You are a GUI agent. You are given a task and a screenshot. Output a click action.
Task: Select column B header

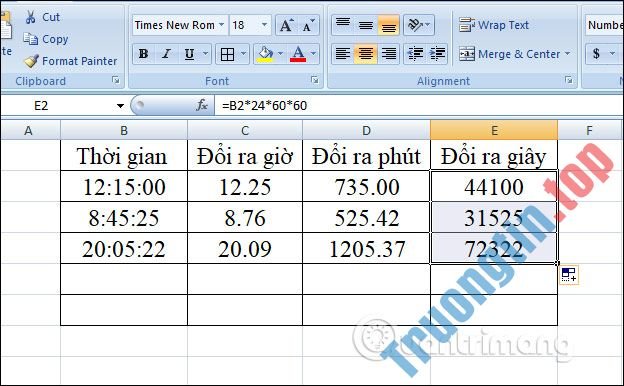click(124, 131)
